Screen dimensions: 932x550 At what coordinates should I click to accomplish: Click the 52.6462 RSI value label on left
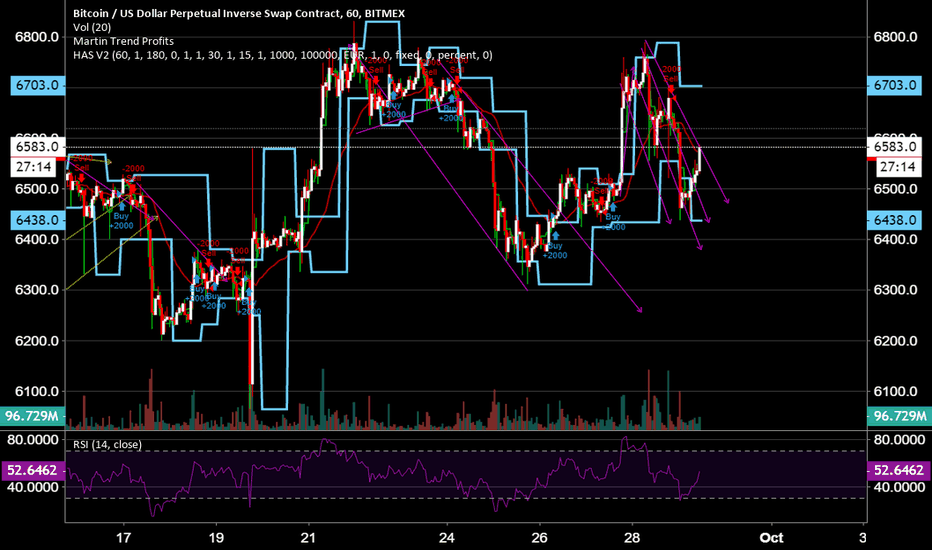[x=33, y=470]
